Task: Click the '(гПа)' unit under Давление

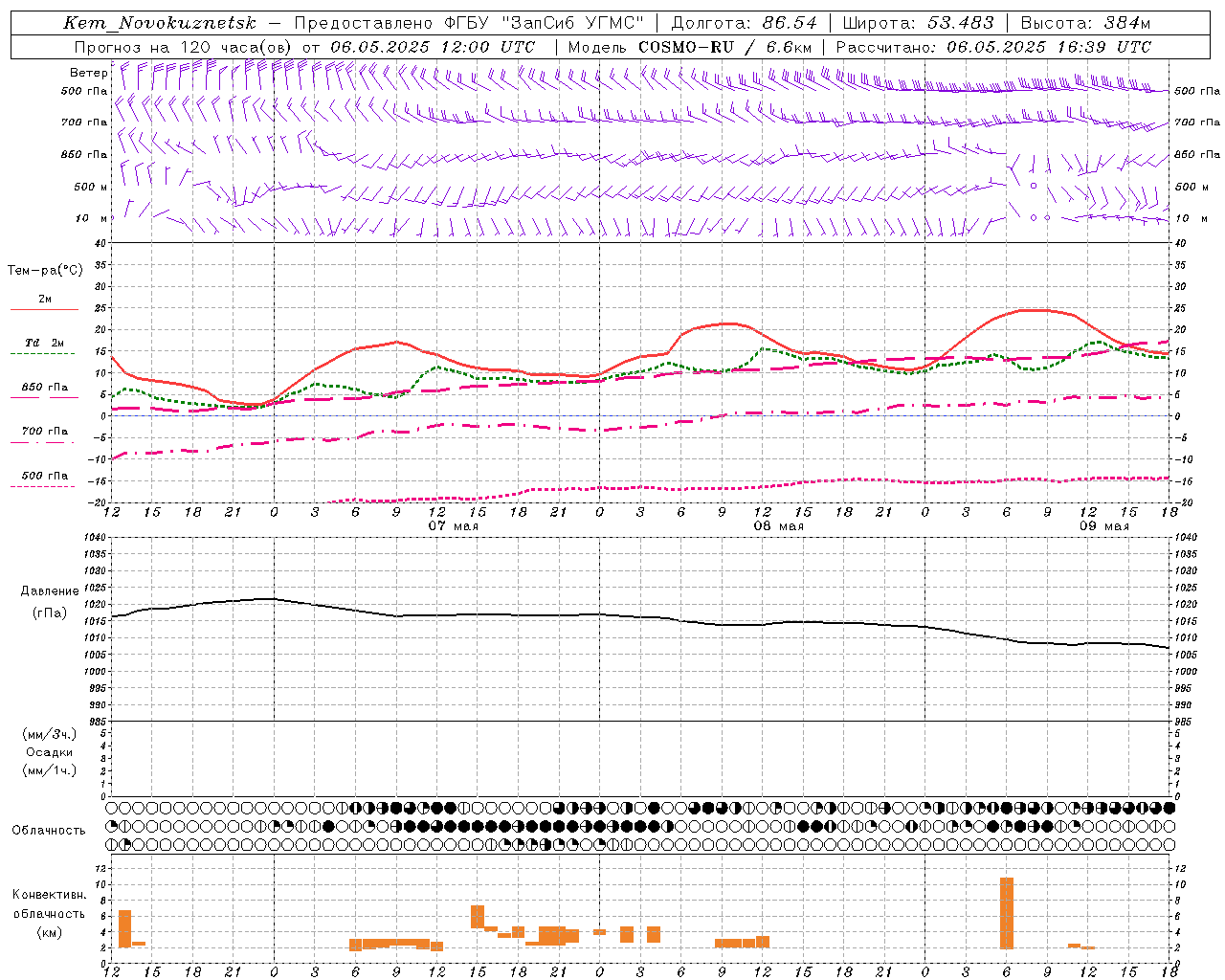Action: pos(50,613)
